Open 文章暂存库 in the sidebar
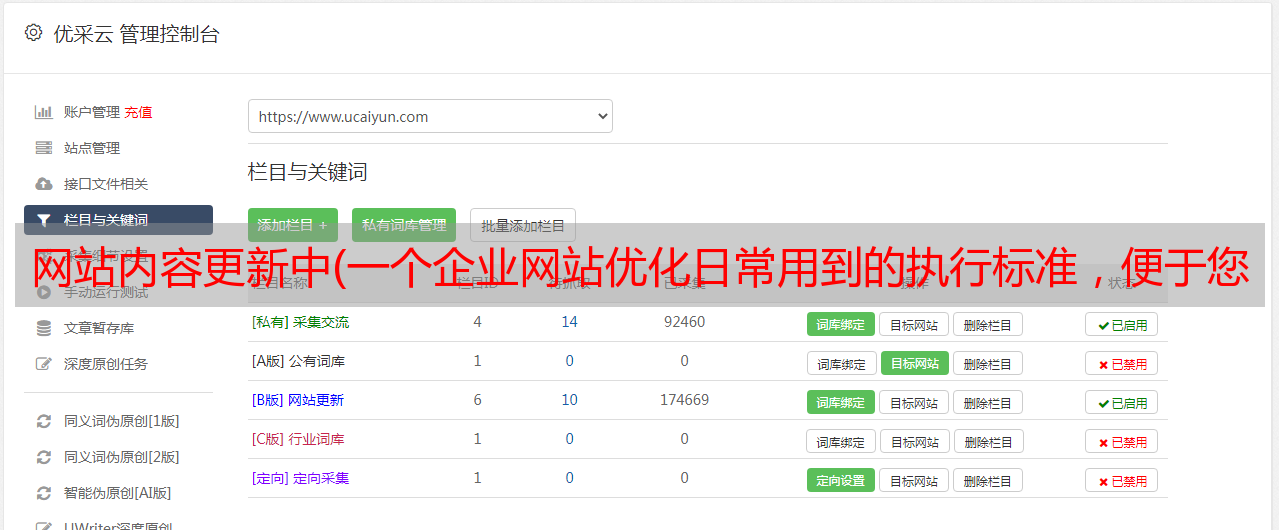Screen dimensions: 1279x530 99,328
